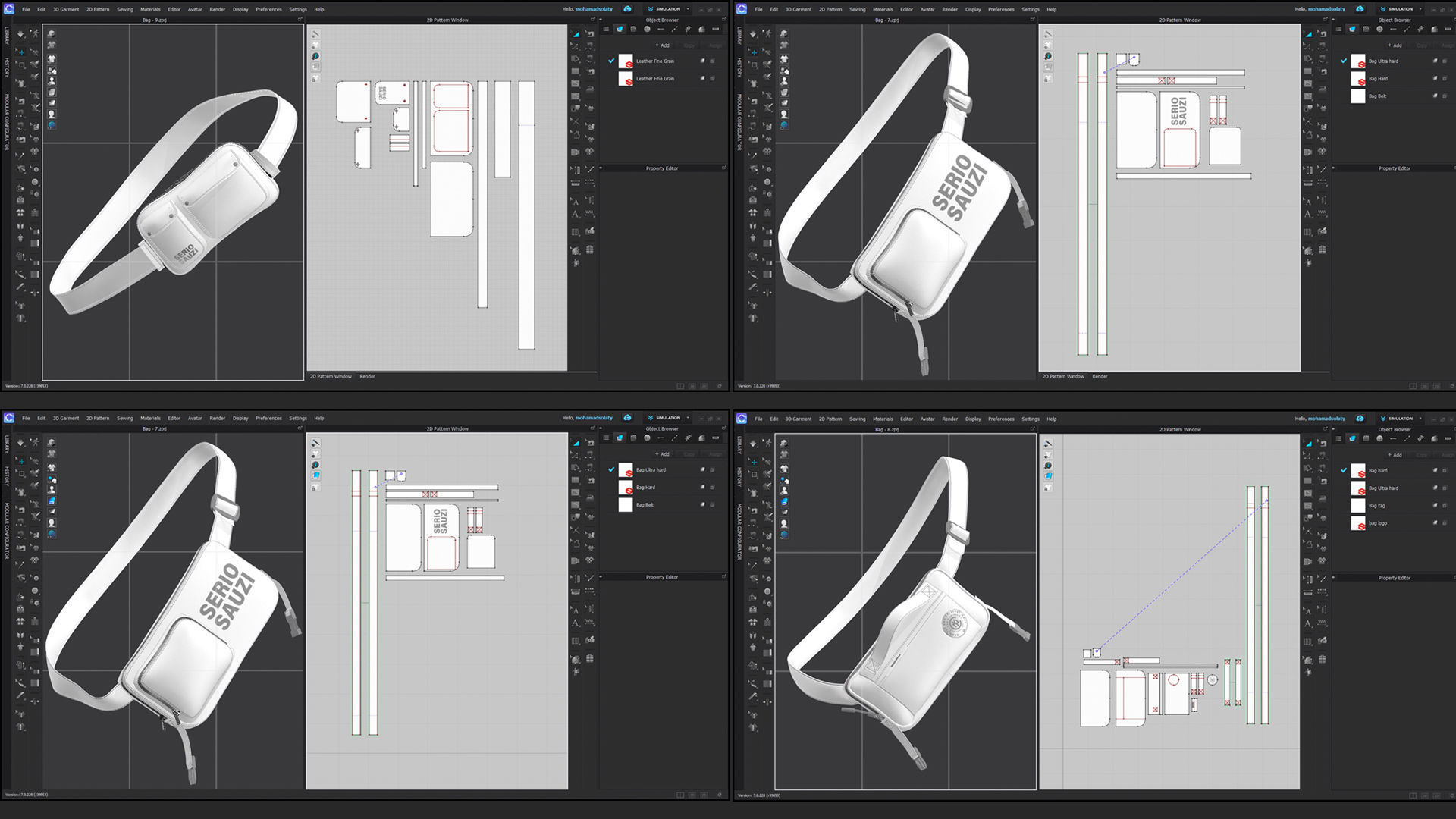Open Scene list icon in Bag - 9 Object Browser
This screenshot has width=1456, height=819.
606,29
